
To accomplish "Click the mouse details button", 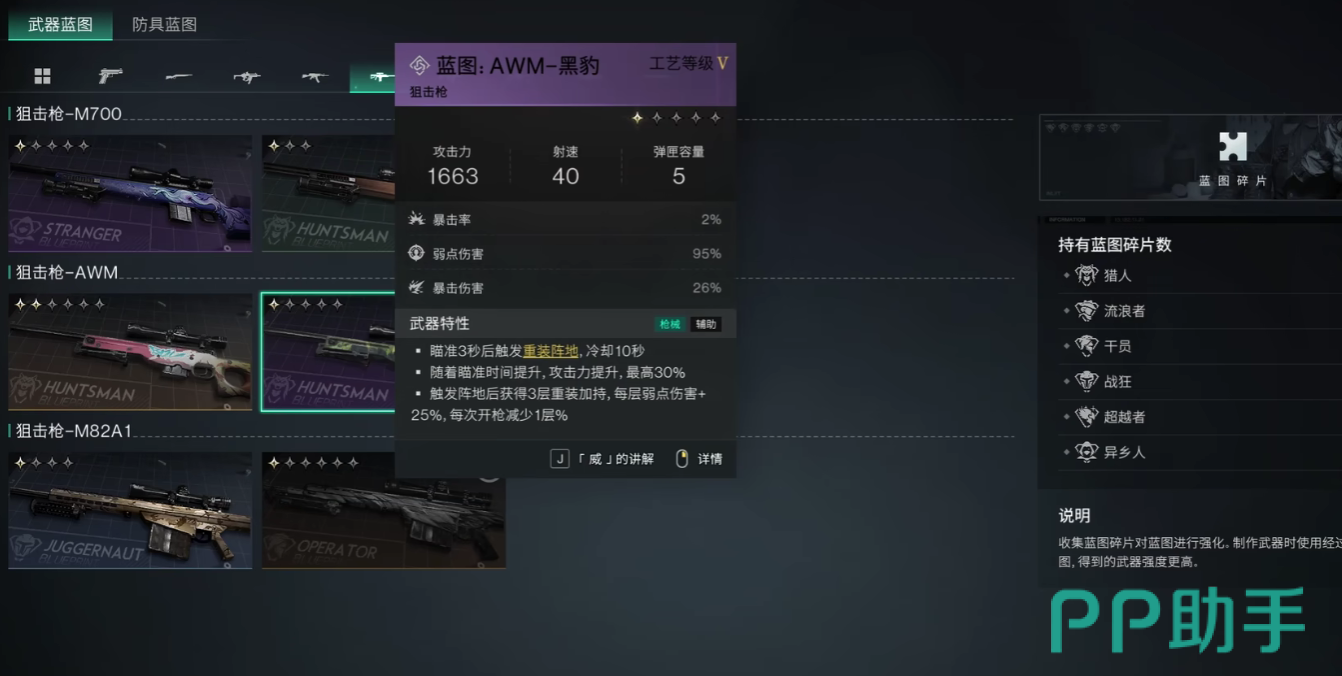I will (x=698, y=459).
